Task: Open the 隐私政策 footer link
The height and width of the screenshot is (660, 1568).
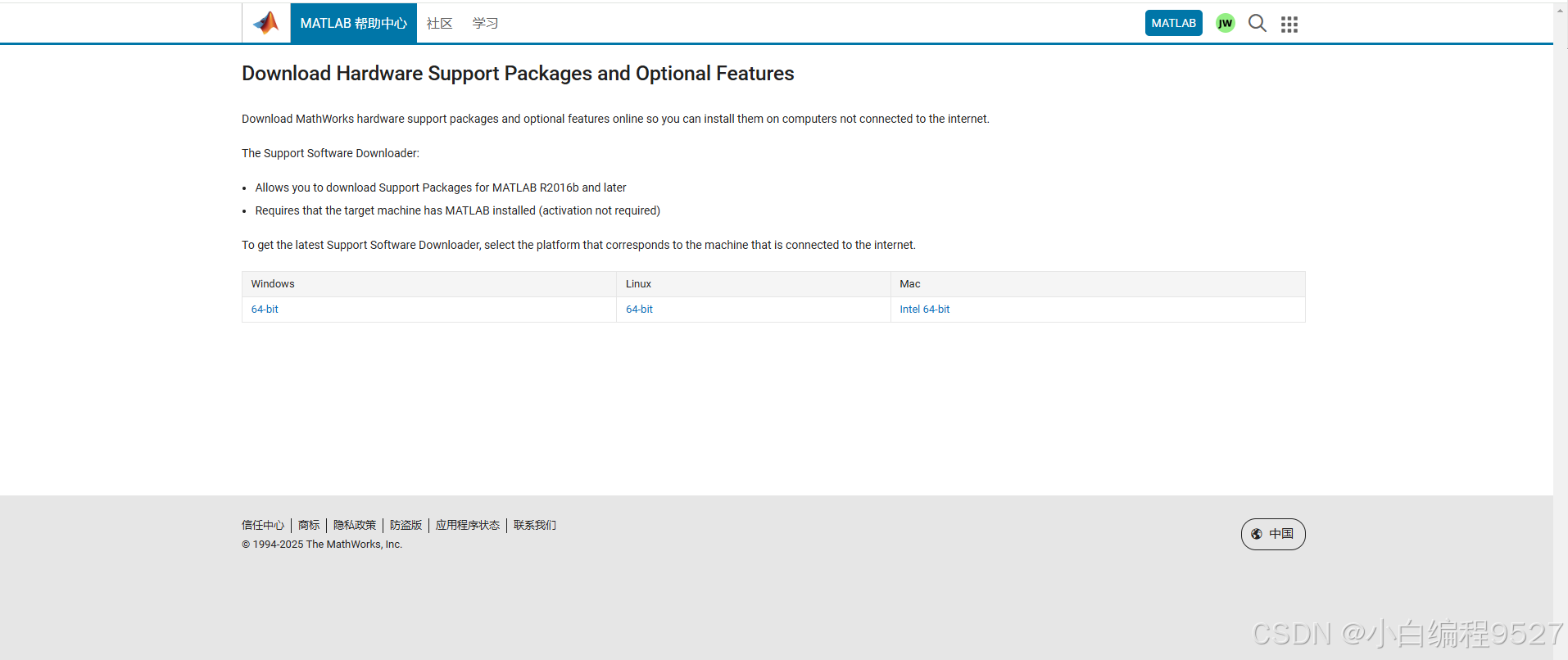Action: click(x=355, y=525)
